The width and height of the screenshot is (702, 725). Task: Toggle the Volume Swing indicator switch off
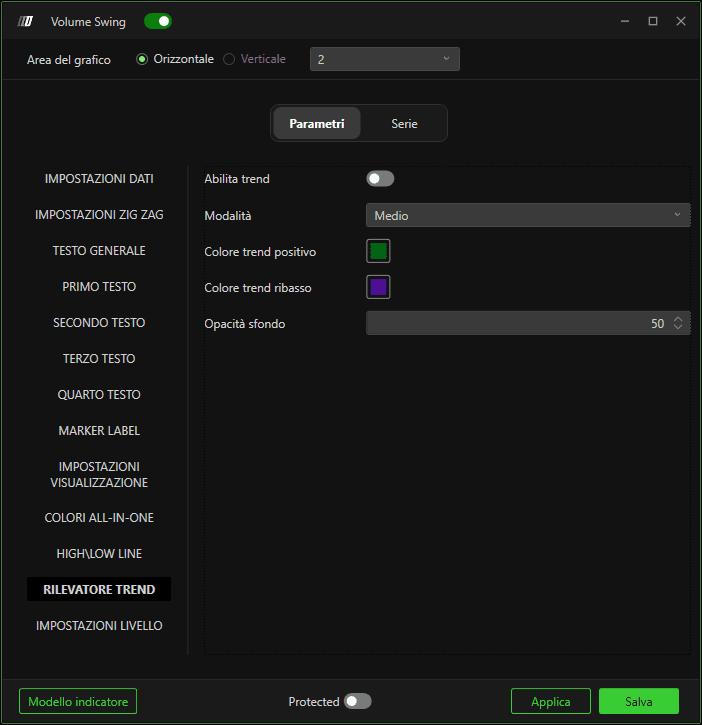(x=158, y=21)
